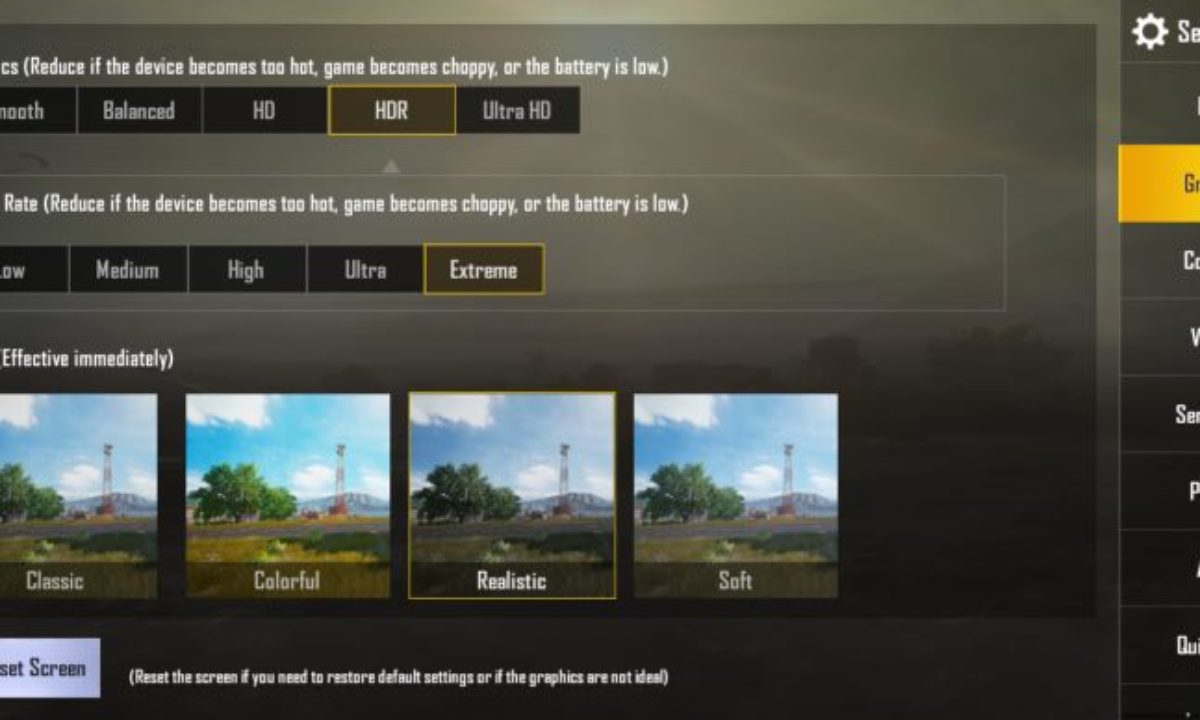This screenshot has height=720, width=1200.
Task: Pick Ultra HD graphics quality
Action: point(517,110)
